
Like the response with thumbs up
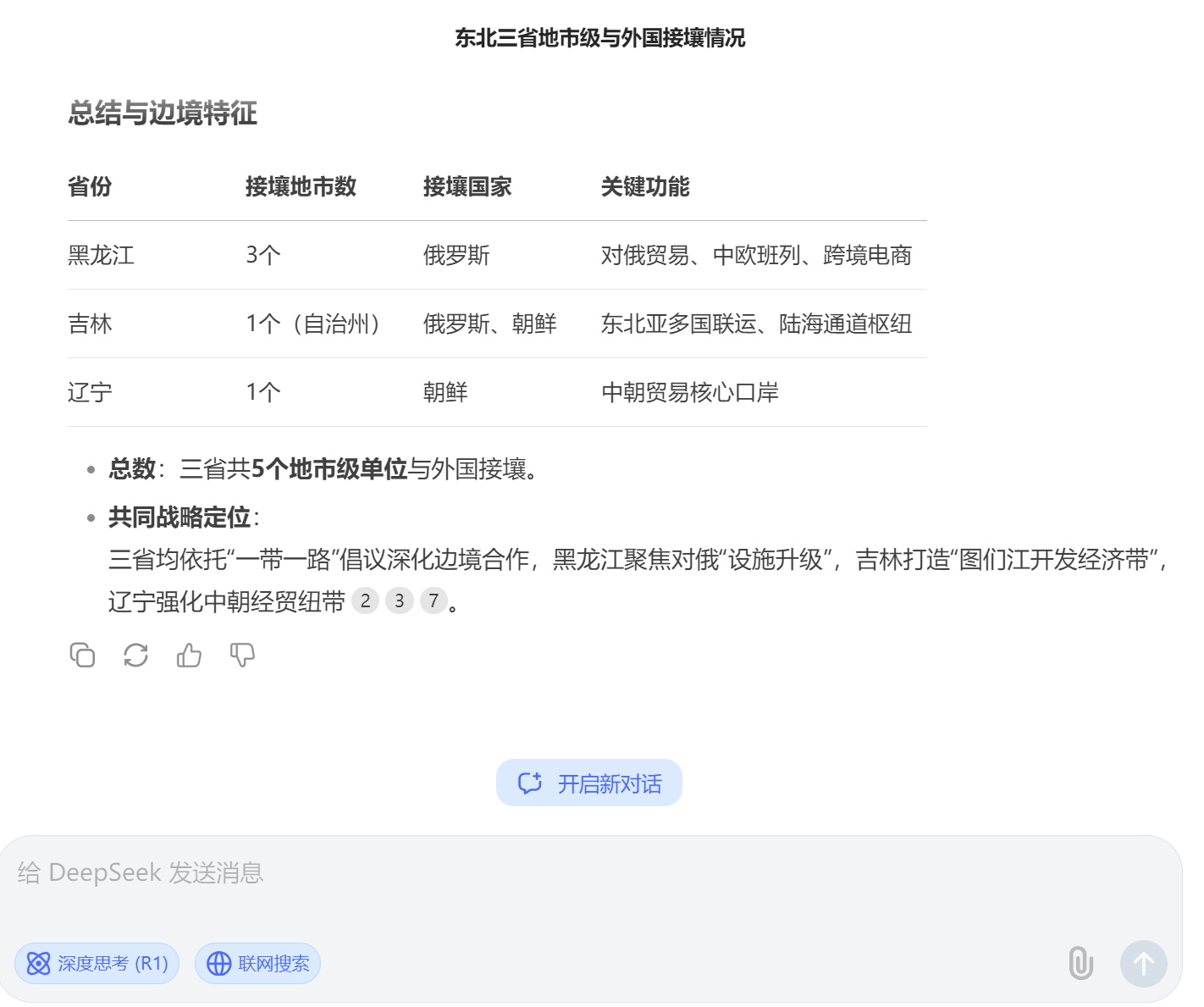pyautogui.click(x=189, y=655)
